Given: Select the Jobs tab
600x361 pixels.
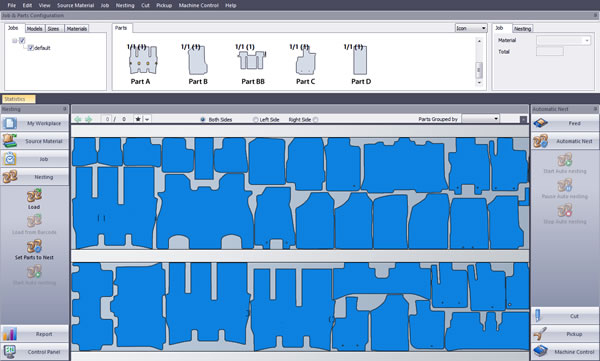Looking at the screenshot, I should pos(14,28).
